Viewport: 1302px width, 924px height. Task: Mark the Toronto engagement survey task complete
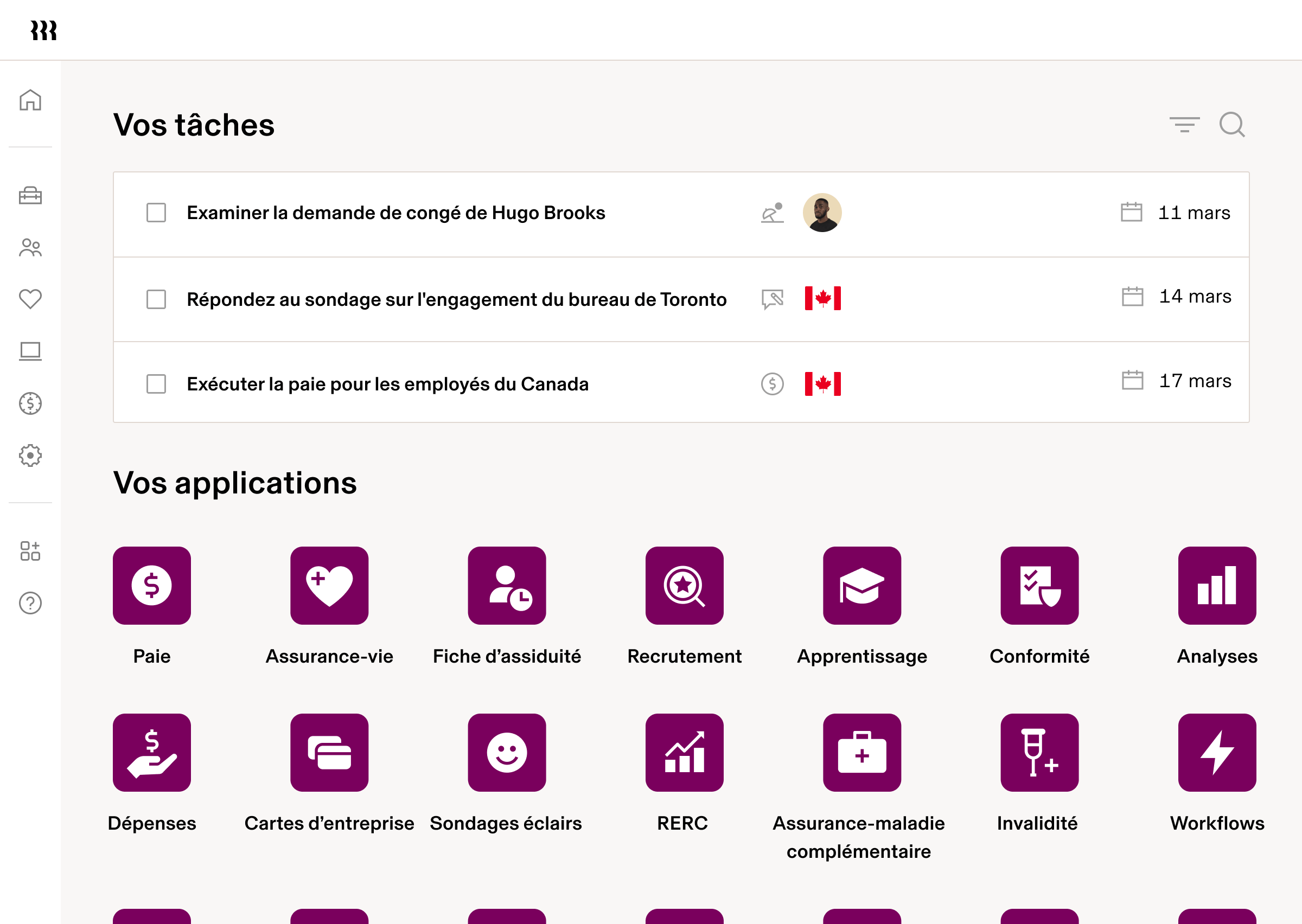[x=155, y=299]
